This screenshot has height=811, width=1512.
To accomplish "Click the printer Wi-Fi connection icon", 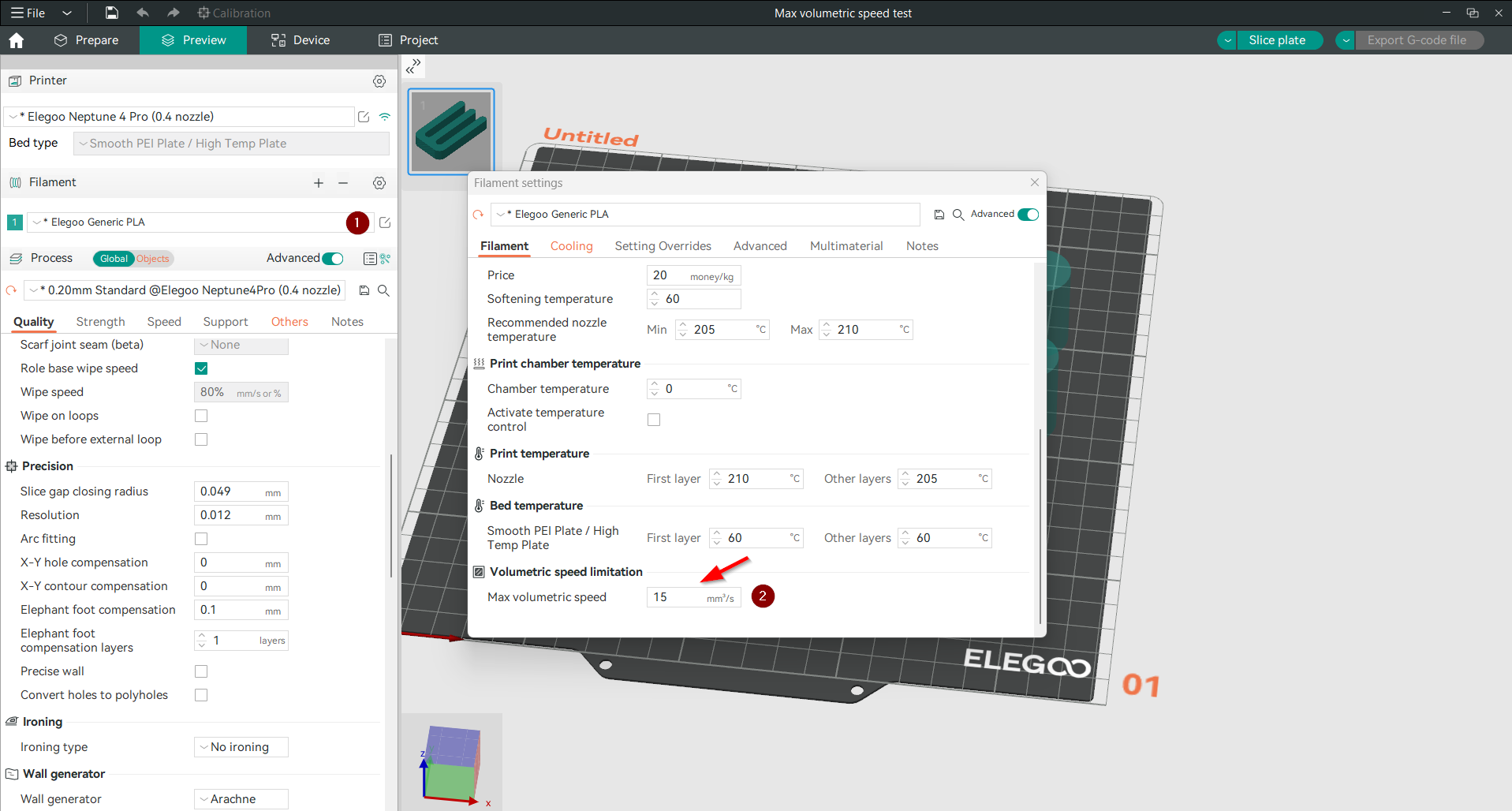I will [x=385, y=117].
